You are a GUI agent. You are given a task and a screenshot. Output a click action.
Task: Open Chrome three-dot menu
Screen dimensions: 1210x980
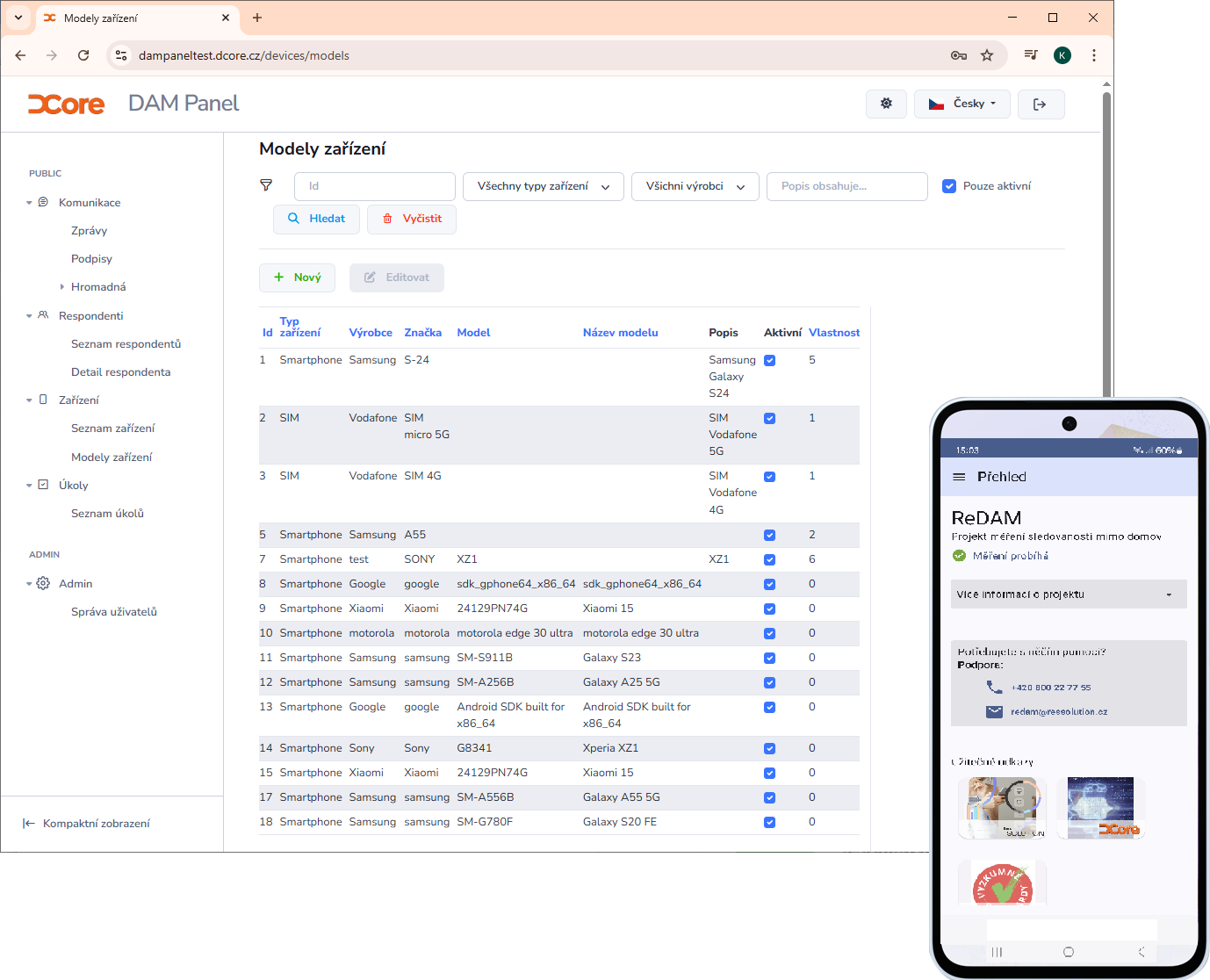[1094, 55]
